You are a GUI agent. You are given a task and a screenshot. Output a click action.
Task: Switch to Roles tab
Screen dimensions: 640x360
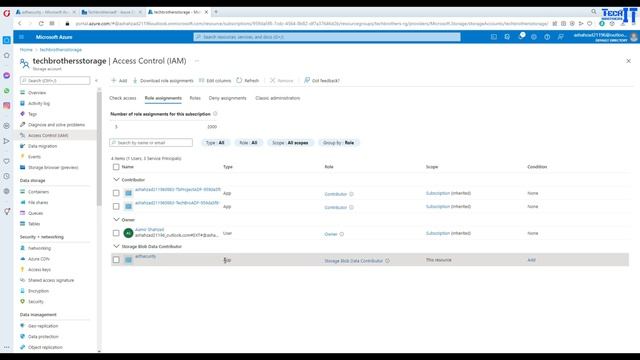click(x=195, y=98)
